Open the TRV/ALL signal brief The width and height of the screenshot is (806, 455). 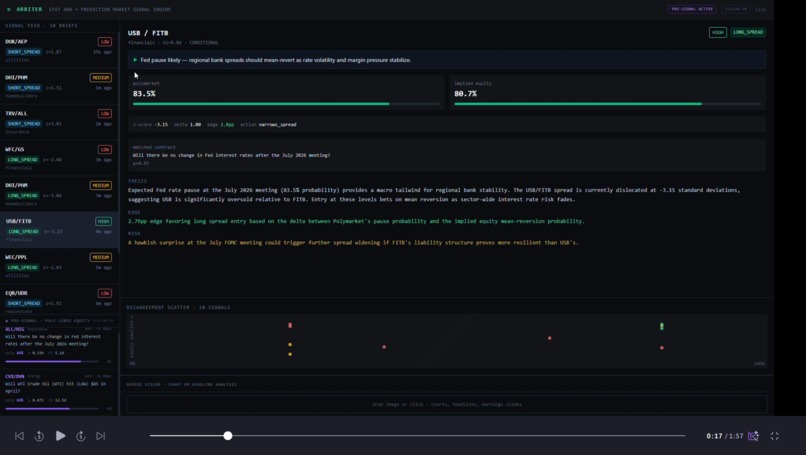point(59,122)
